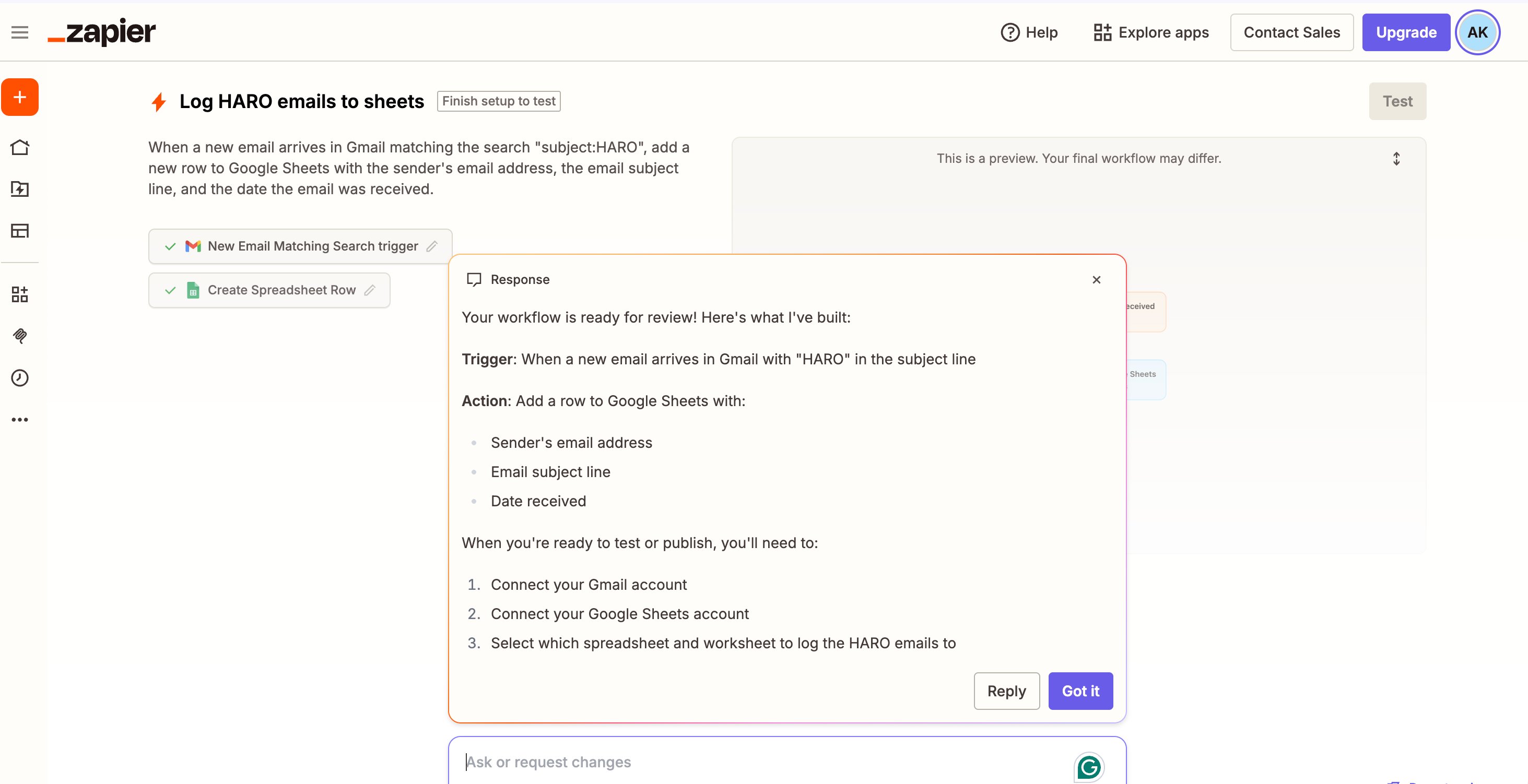Click the Explore apps grid icon
The width and height of the screenshot is (1528, 784).
[x=1102, y=32]
